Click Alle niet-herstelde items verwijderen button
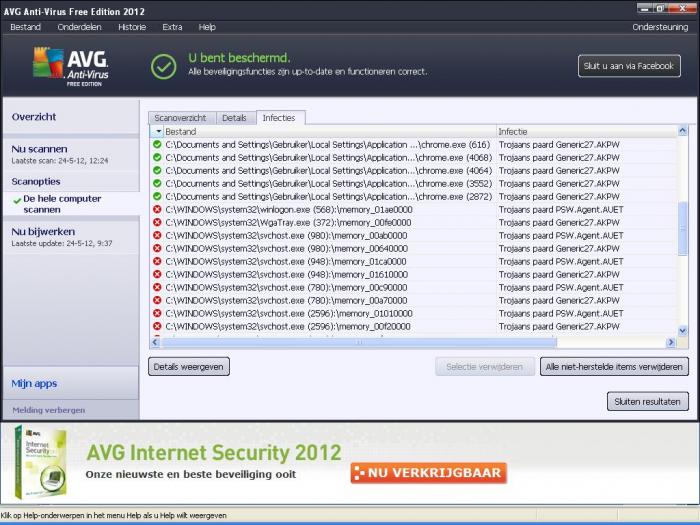 coord(614,367)
